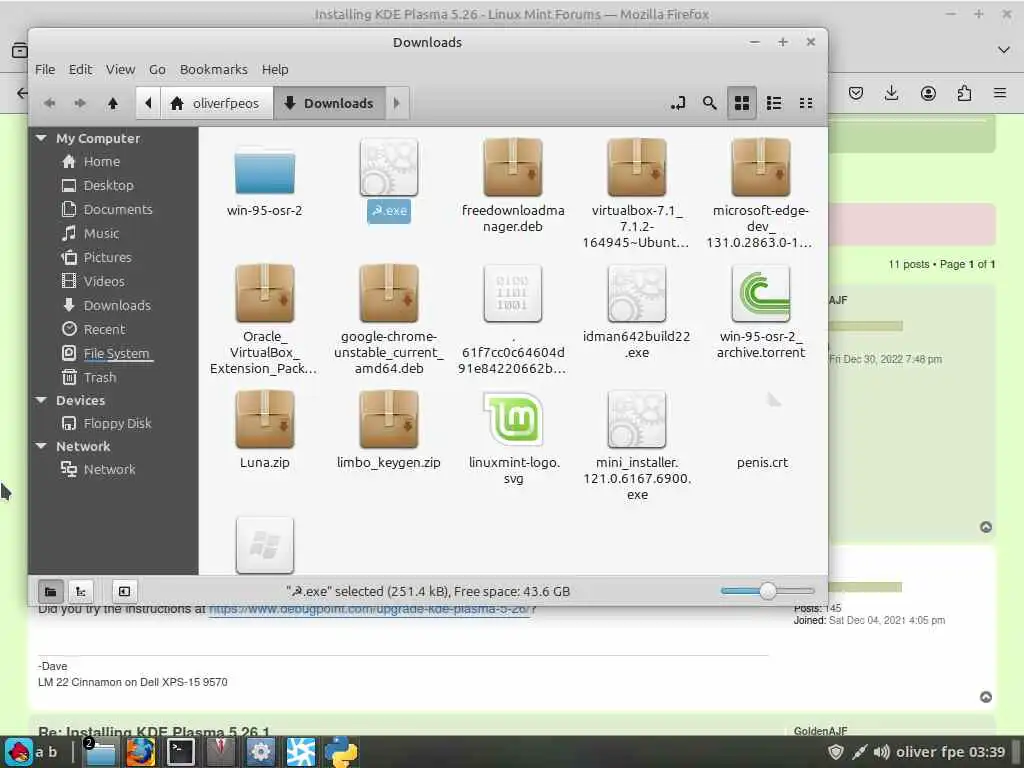Open Firefox hamburger application menu
1024x768 pixels.
(x=1000, y=93)
